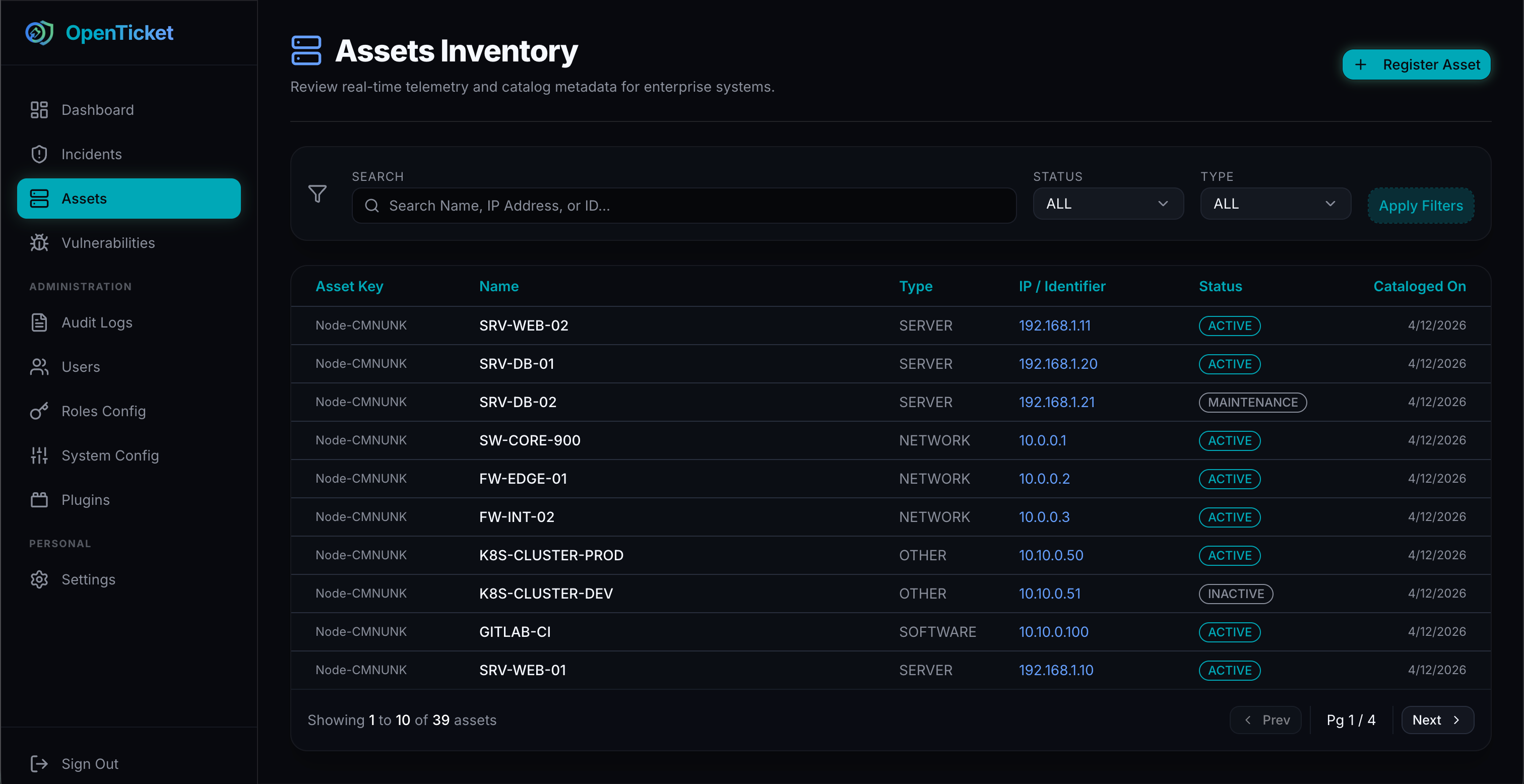This screenshot has width=1524, height=784.
Task: Open the Status ALL chevron
Action: click(1163, 204)
